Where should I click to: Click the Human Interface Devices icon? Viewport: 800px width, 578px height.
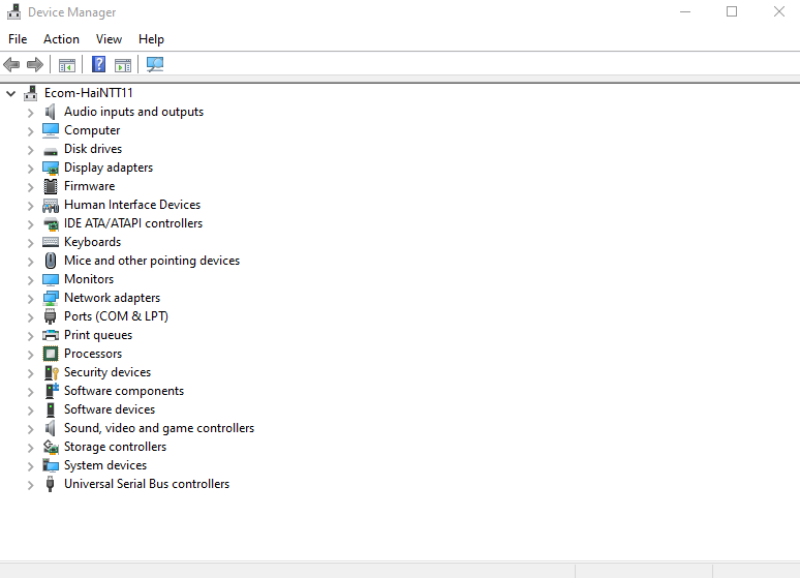tap(51, 205)
